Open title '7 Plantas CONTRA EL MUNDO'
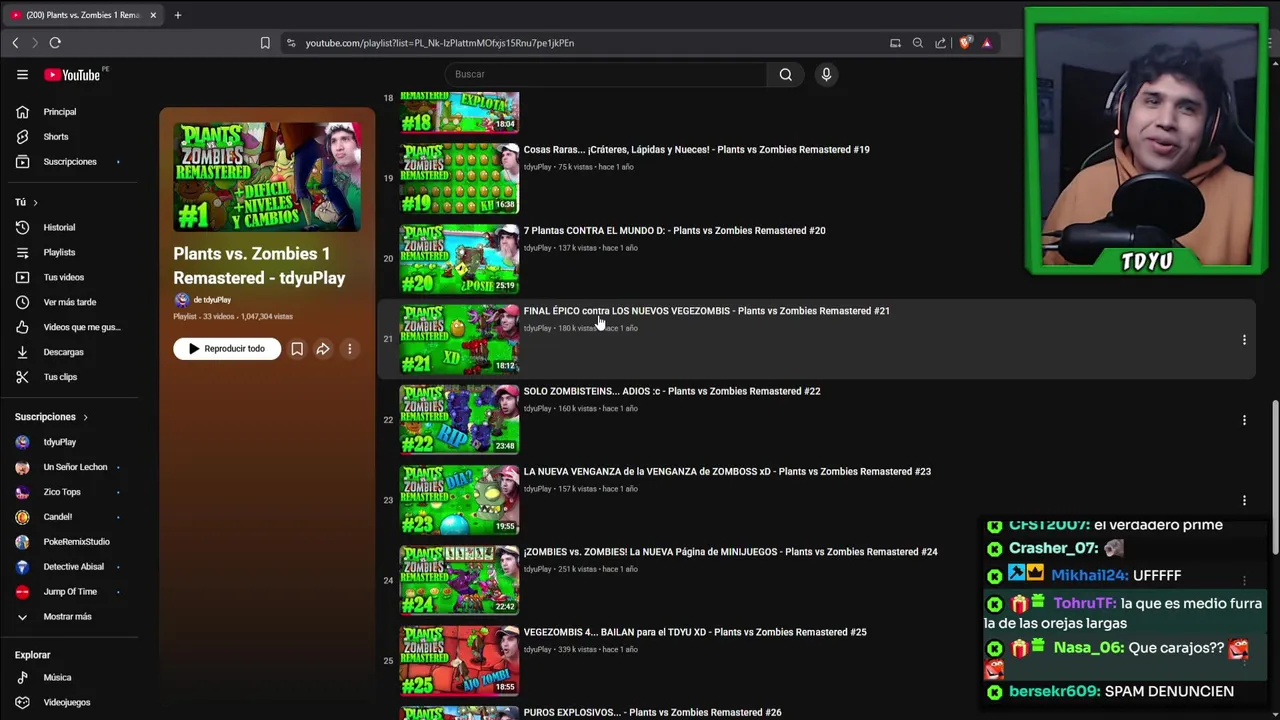1280x720 pixels. point(674,230)
